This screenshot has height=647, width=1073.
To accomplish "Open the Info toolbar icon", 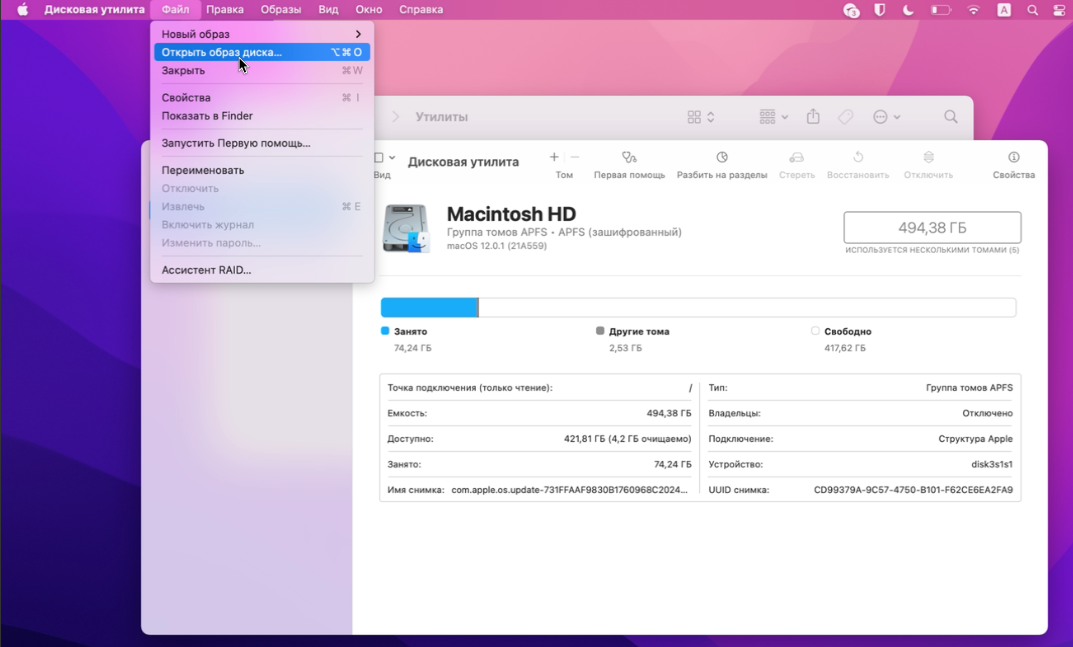I will pyautogui.click(x=1013, y=157).
